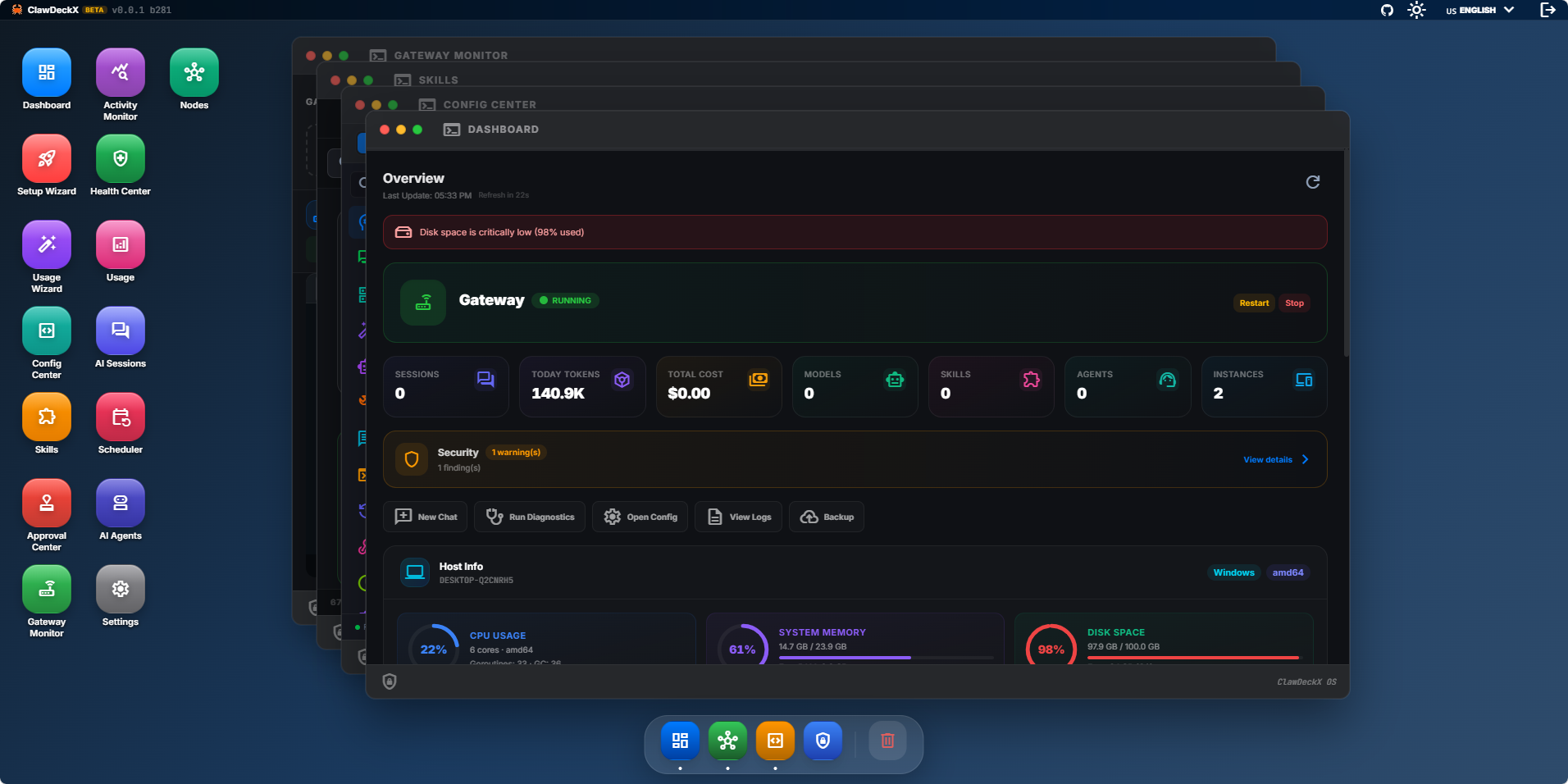Open the Nodes application
The image size is (1568, 784).
(194, 73)
